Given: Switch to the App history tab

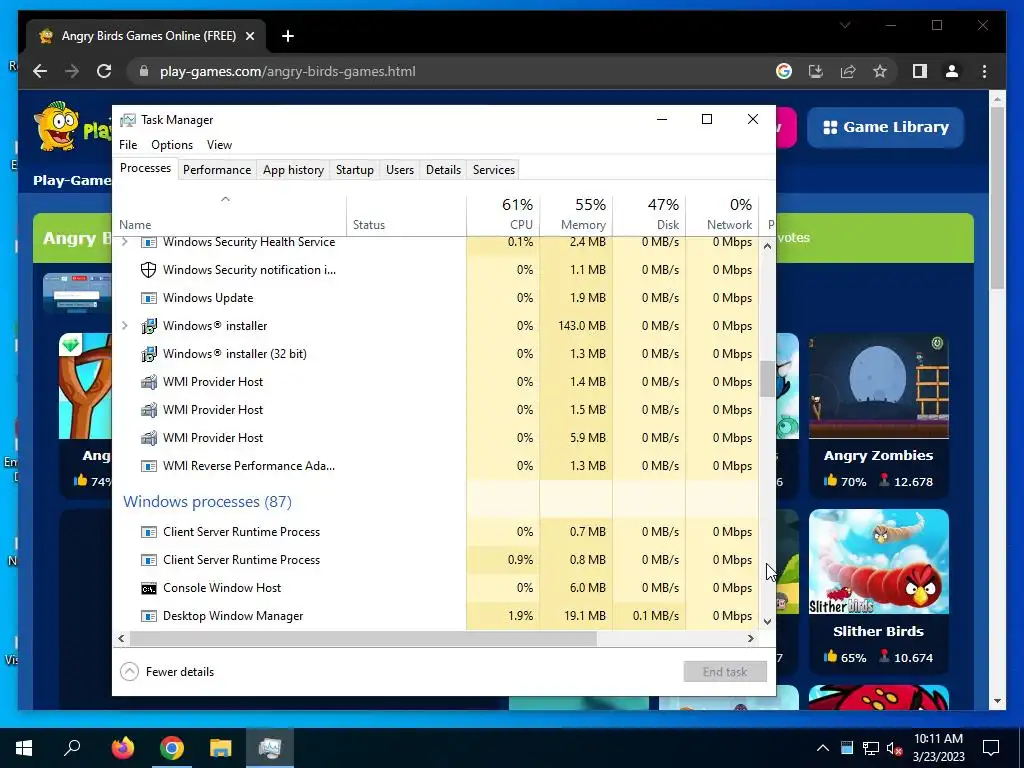Looking at the screenshot, I should coord(293,170).
